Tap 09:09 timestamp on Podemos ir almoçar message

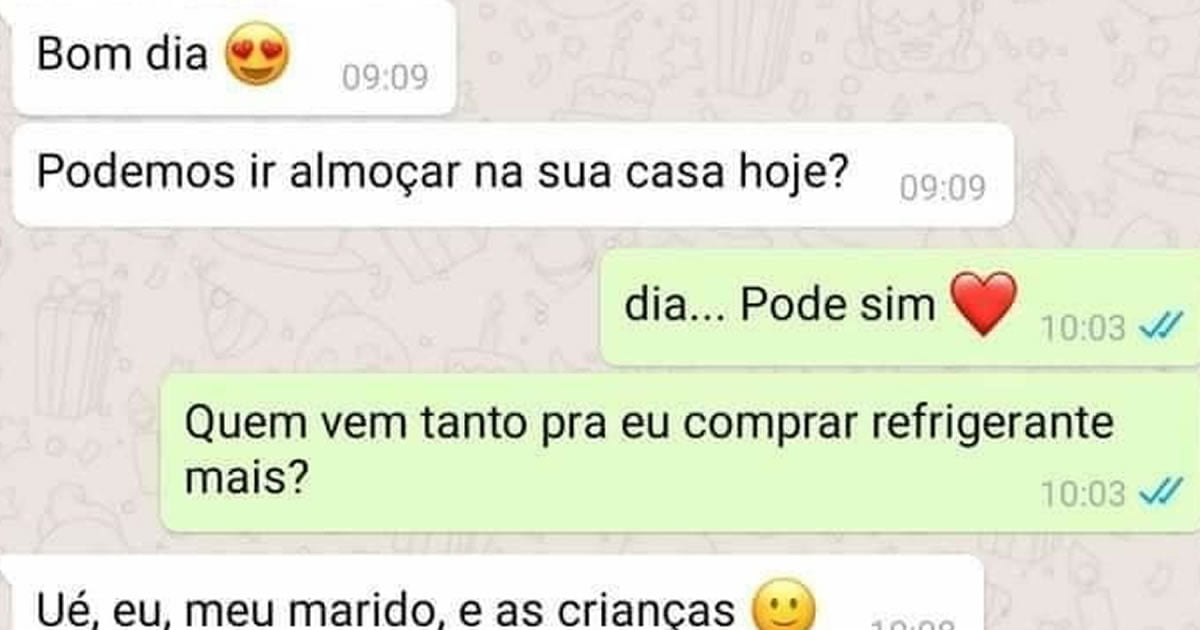click(943, 187)
